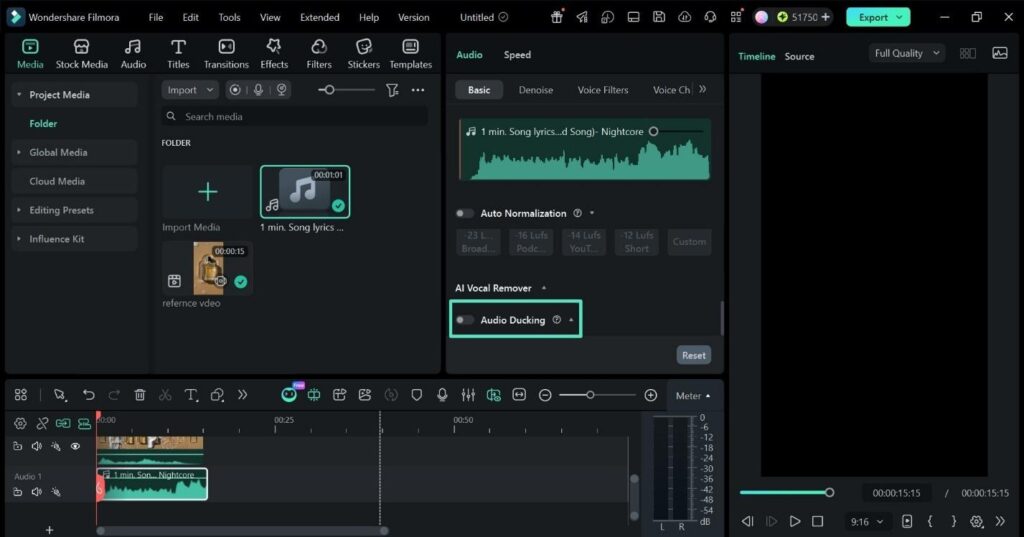Open the Titles panel
Viewport: 1024px width, 537px height.
178,54
